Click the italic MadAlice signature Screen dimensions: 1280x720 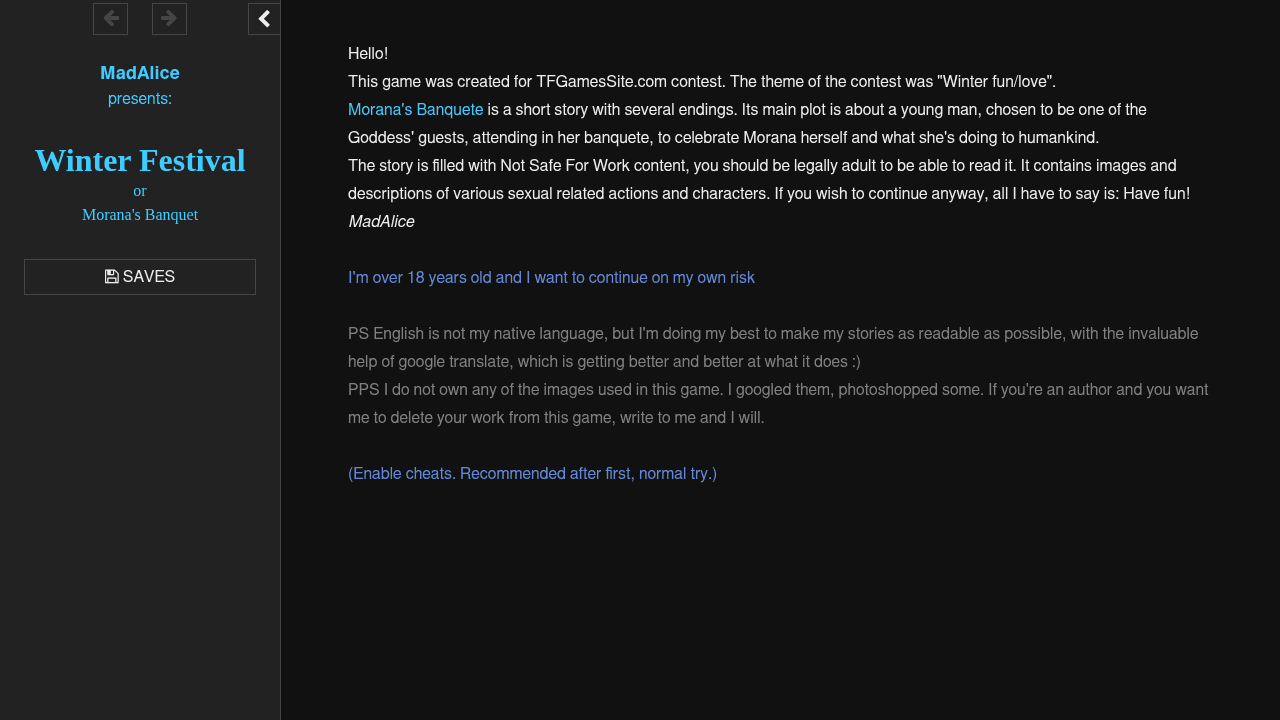(381, 222)
